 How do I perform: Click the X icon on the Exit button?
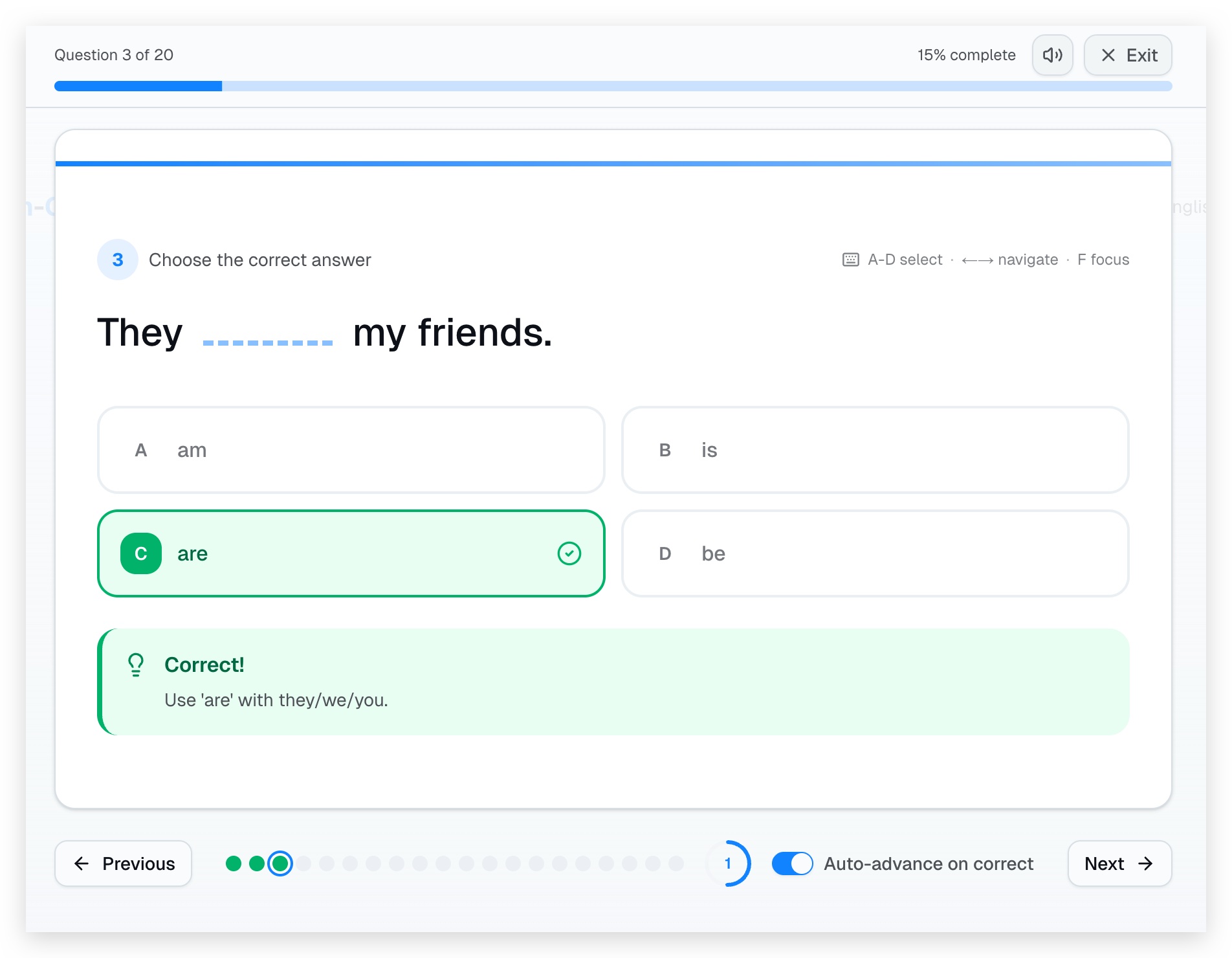pyautogui.click(x=1108, y=55)
